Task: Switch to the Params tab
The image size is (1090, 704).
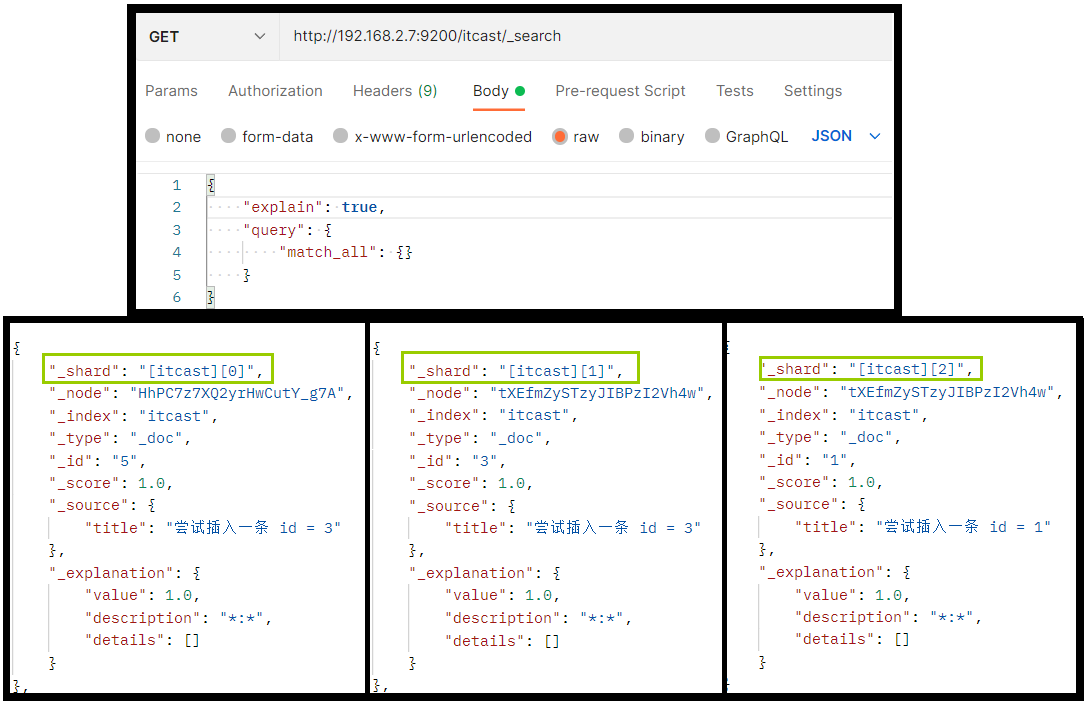Action: click(x=171, y=91)
